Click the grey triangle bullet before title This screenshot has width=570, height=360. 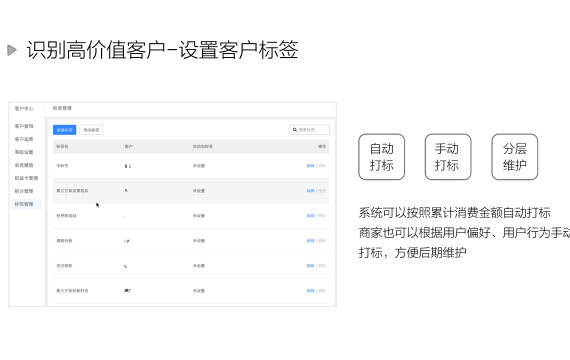click(x=12, y=50)
